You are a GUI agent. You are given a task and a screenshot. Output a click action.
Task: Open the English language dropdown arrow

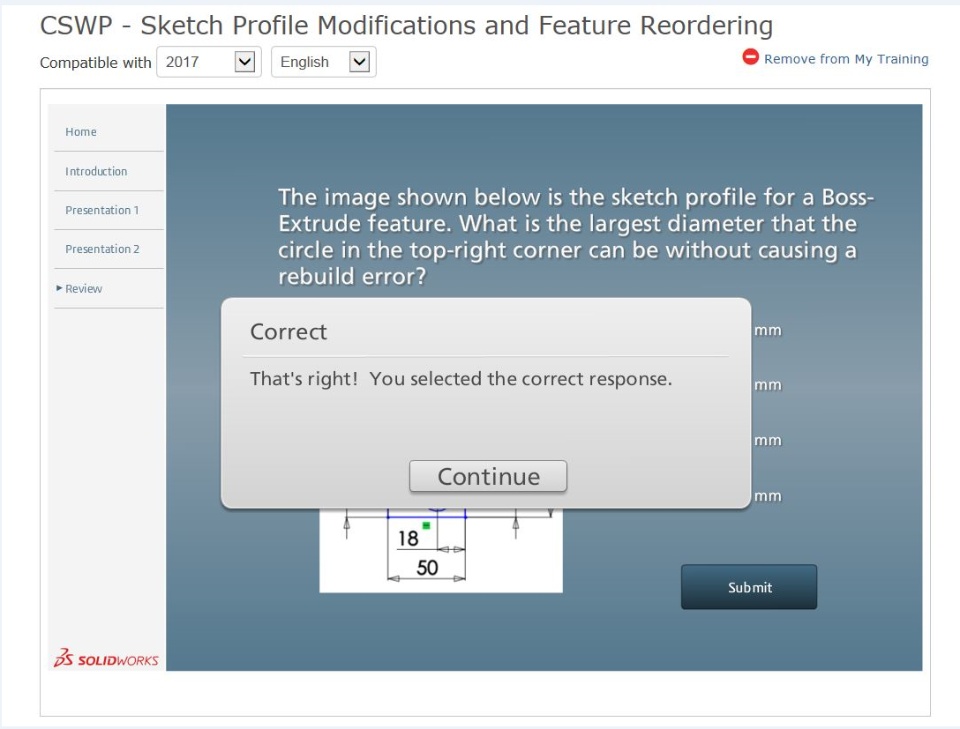tap(359, 62)
